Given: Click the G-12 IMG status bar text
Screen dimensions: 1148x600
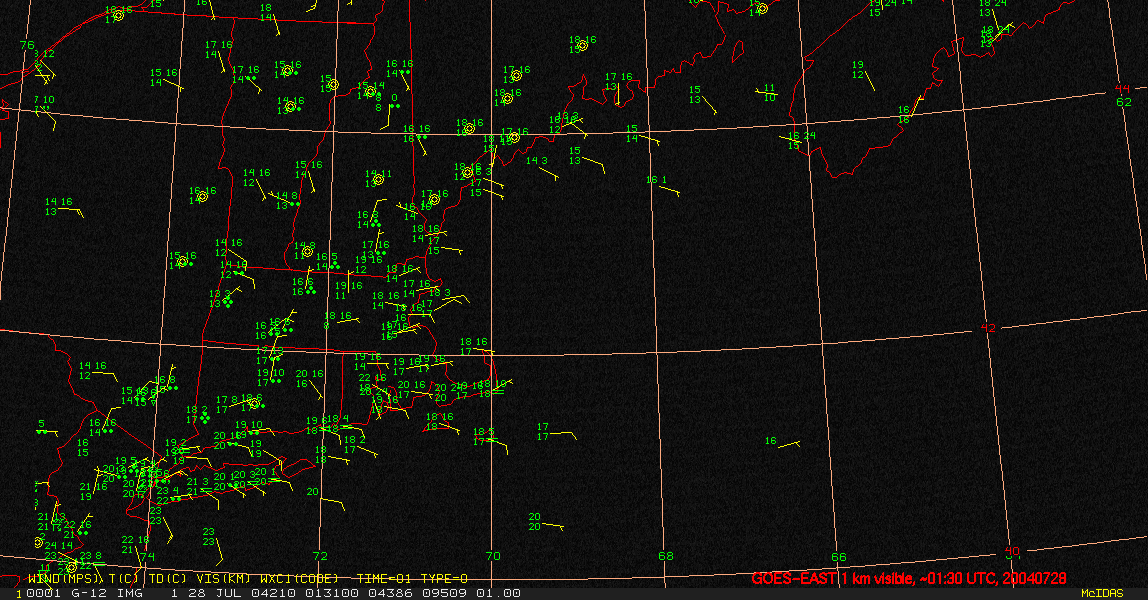Looking at the screenshot, I should click(x=108, y=593).
